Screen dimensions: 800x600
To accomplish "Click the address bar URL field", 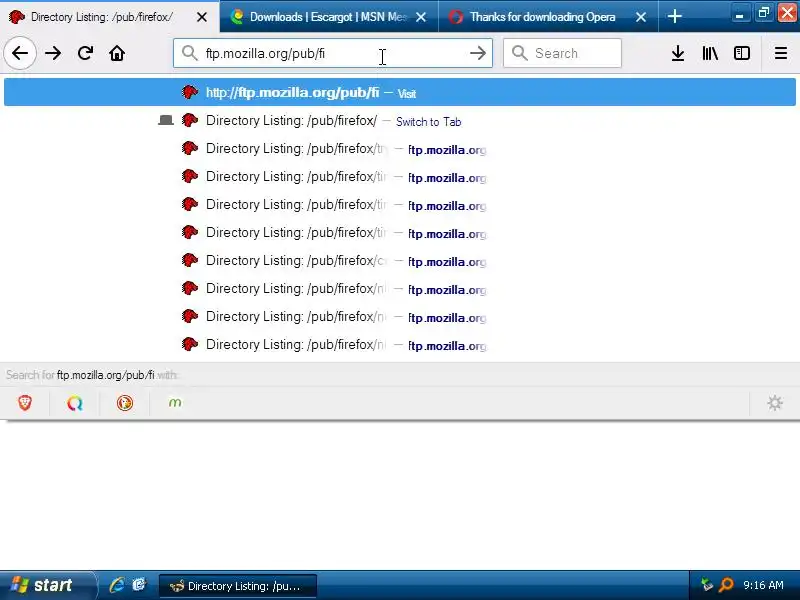I will tap(332, 53).
